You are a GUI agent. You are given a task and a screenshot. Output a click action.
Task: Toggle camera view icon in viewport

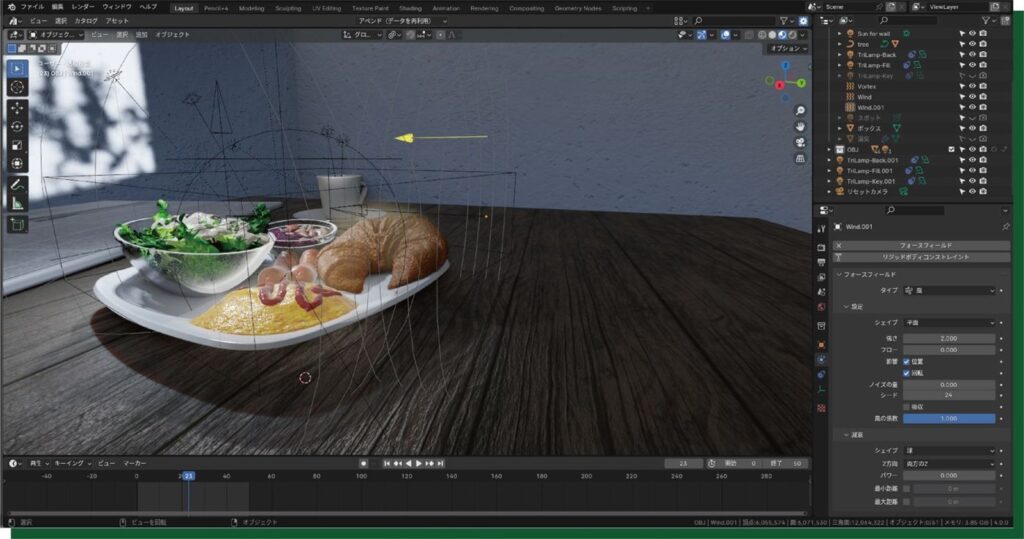pyautogui.click(x=800, y=142)
